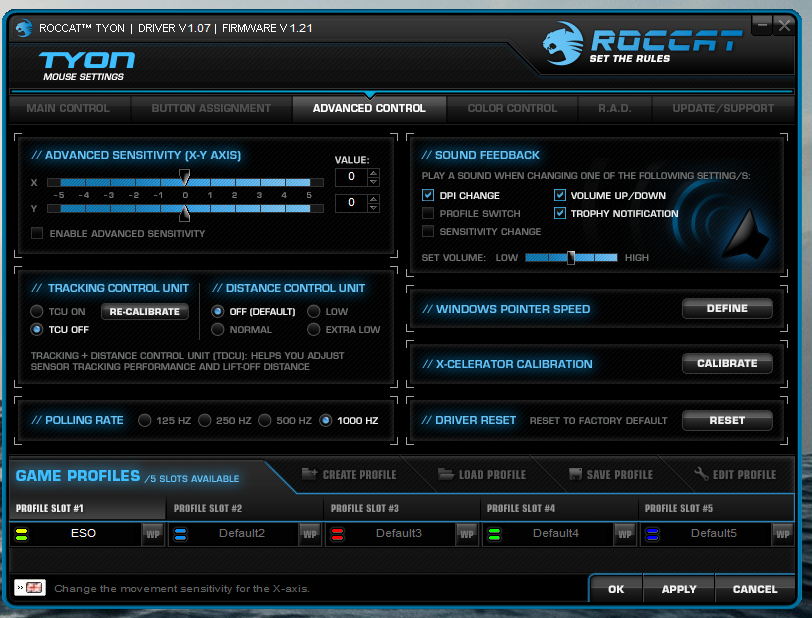The image size is (812, 618).
Task: Select Profile Slot #3 tab
Action: [x=402, y=508]
